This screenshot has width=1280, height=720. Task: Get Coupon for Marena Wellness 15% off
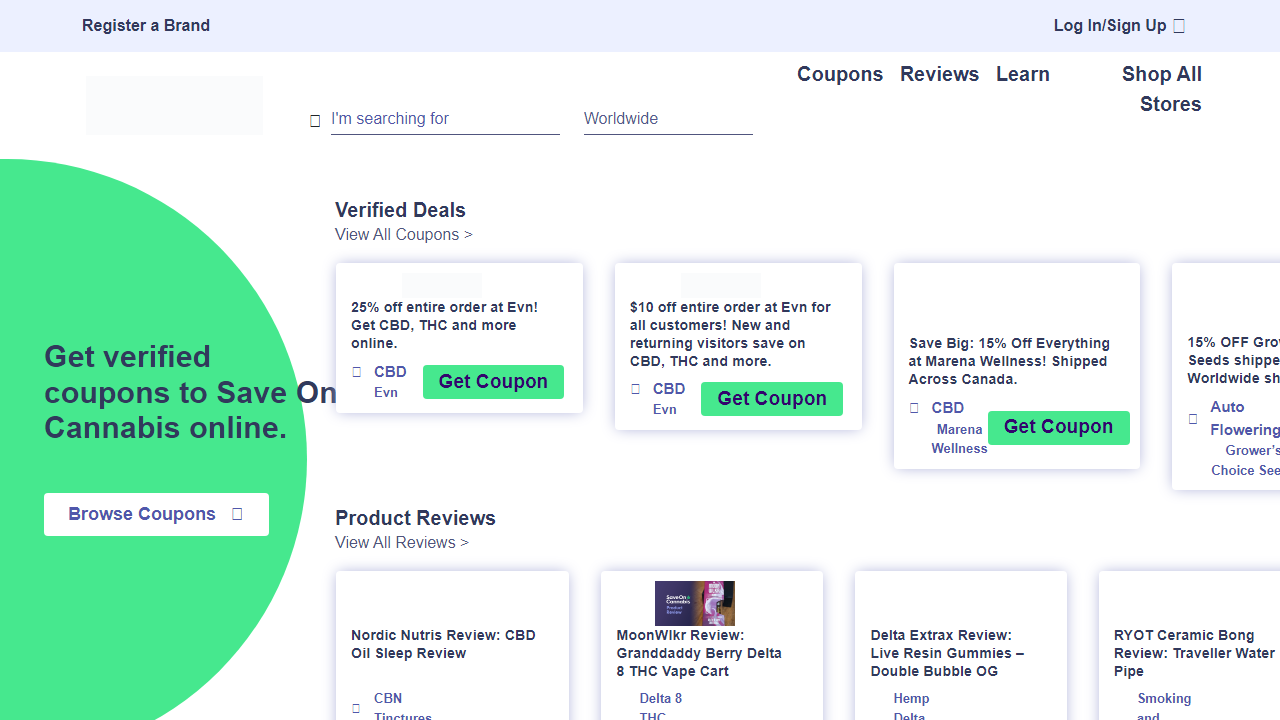coord(1058,427)
